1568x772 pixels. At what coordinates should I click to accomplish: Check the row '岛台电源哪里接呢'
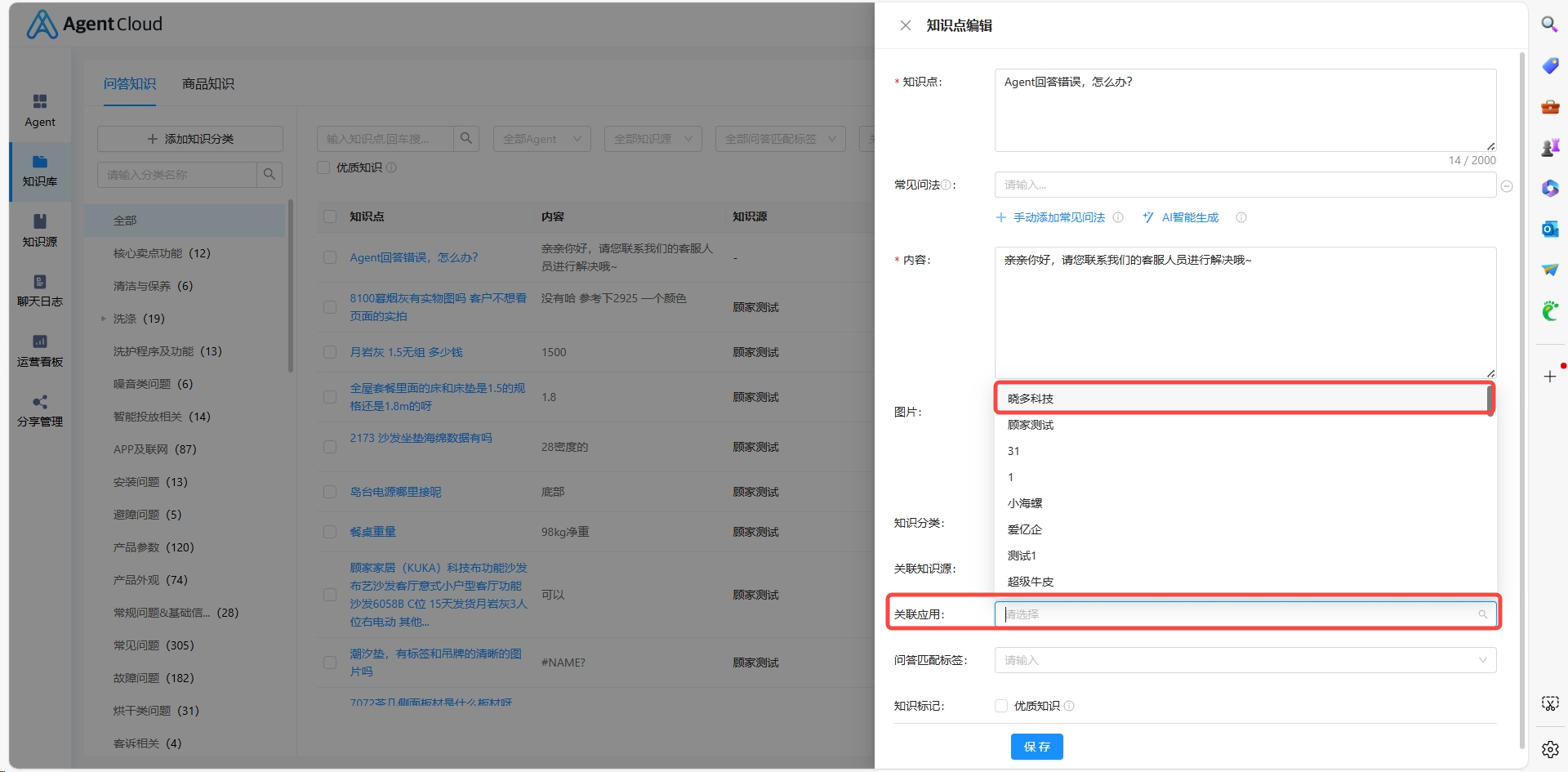click(330, 492)
